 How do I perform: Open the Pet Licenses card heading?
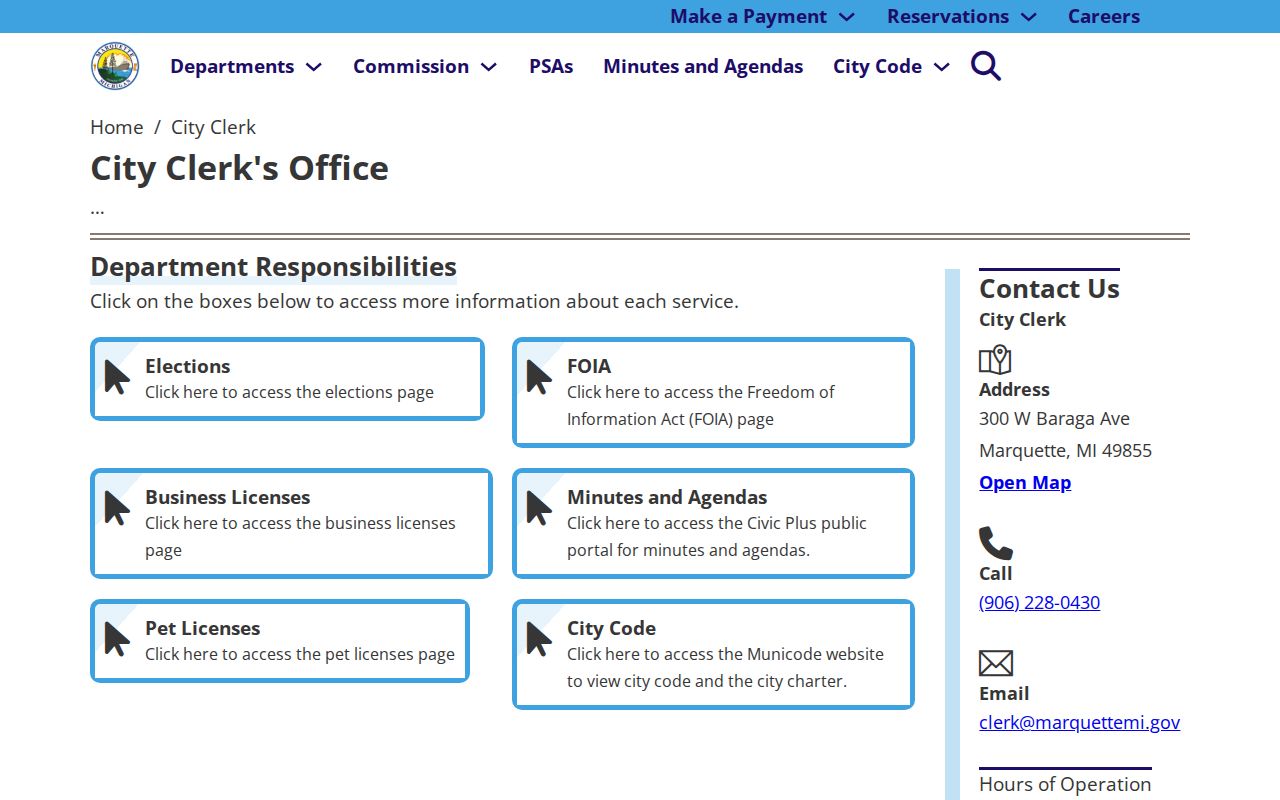[x=202, y=628]
